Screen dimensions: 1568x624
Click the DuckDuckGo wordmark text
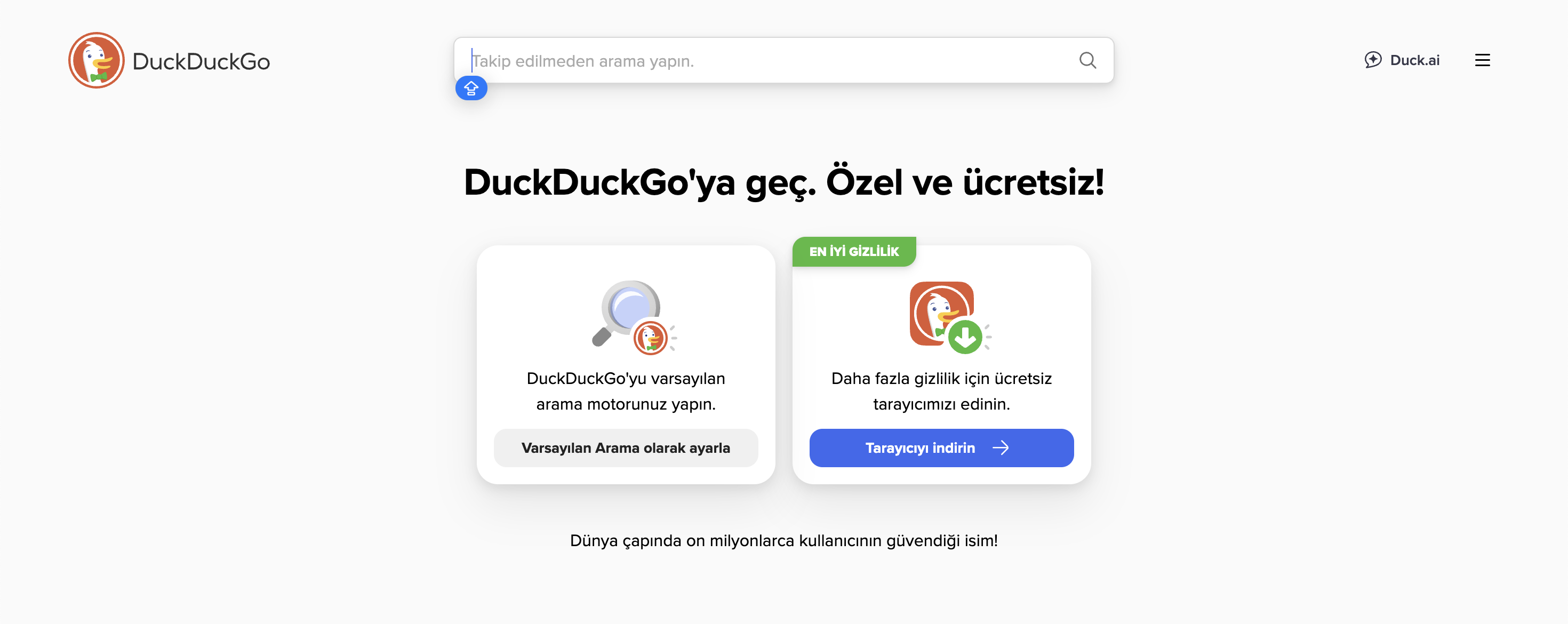tap(201, 61)
